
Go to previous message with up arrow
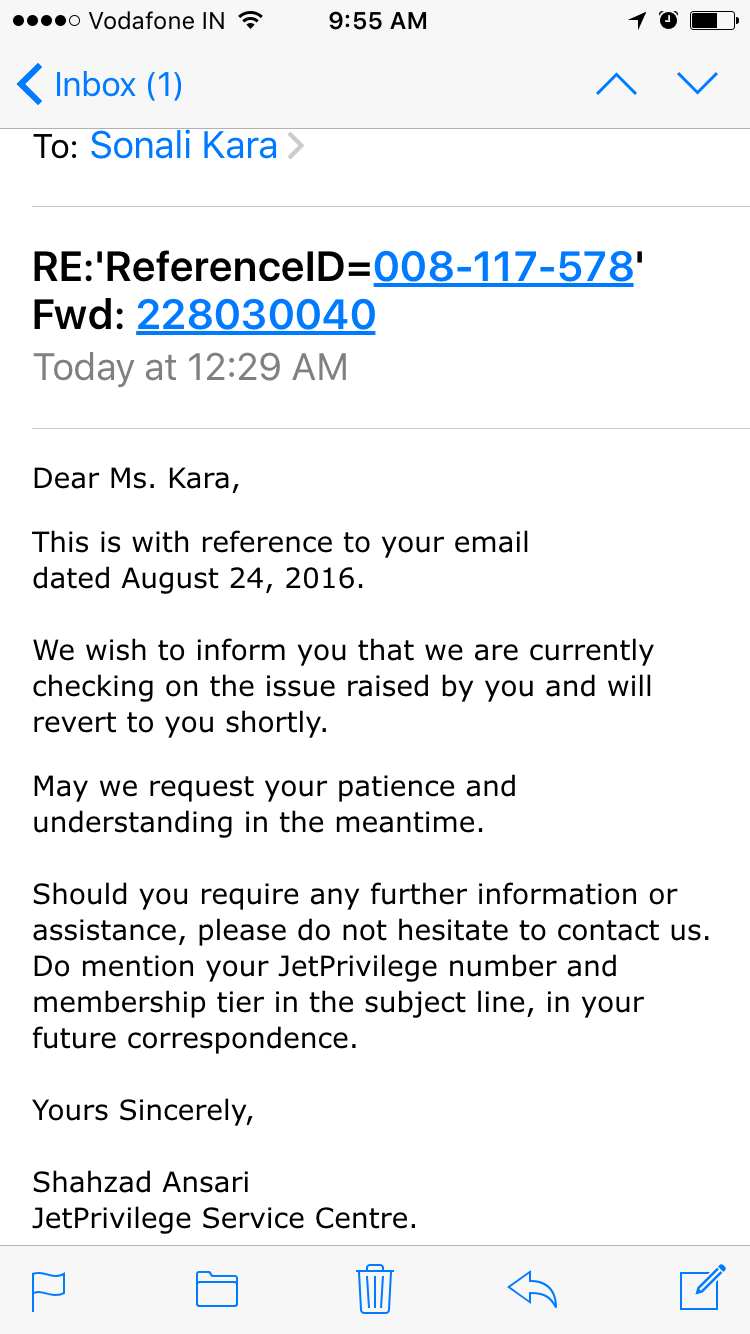tap(616, 85)
